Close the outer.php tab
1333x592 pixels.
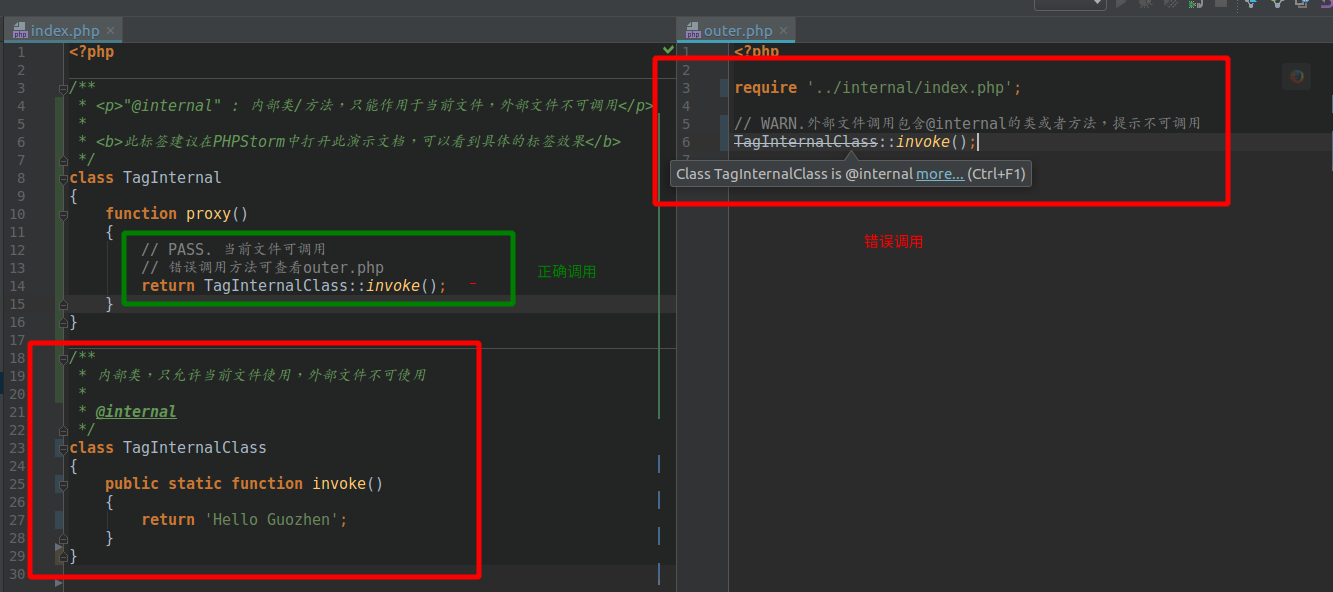click(785, 31)
